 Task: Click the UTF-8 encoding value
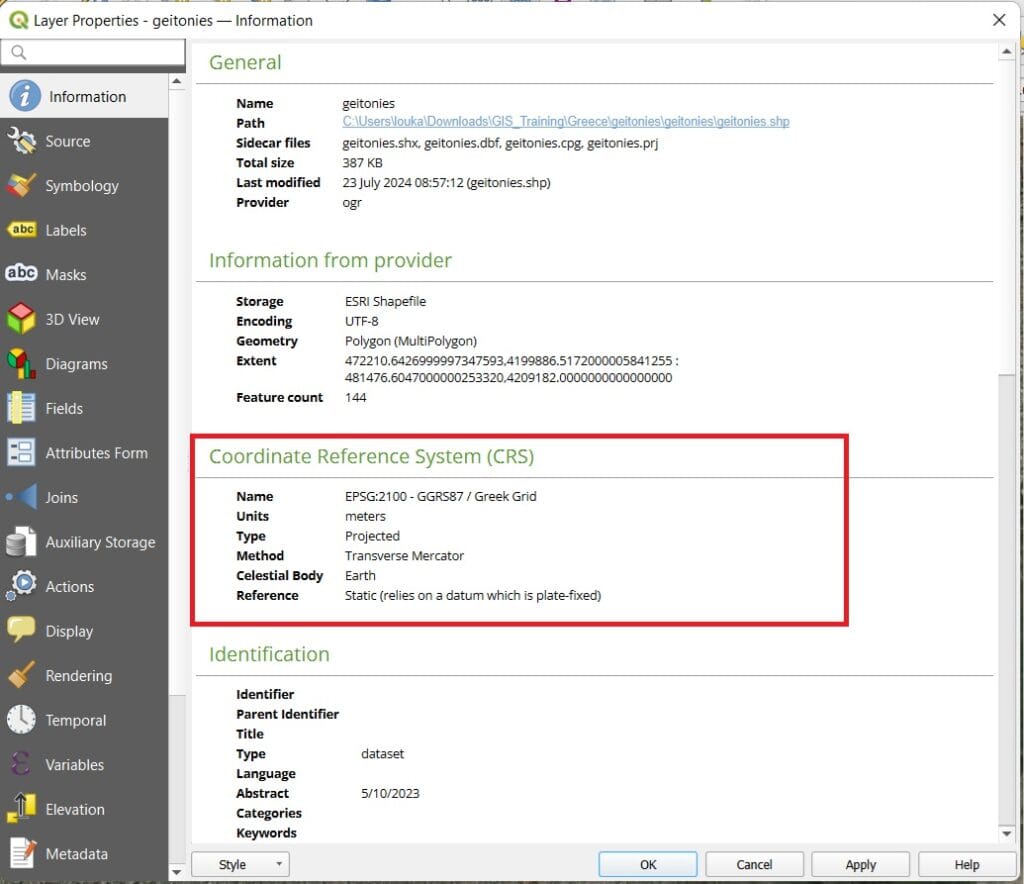point(362,321)
